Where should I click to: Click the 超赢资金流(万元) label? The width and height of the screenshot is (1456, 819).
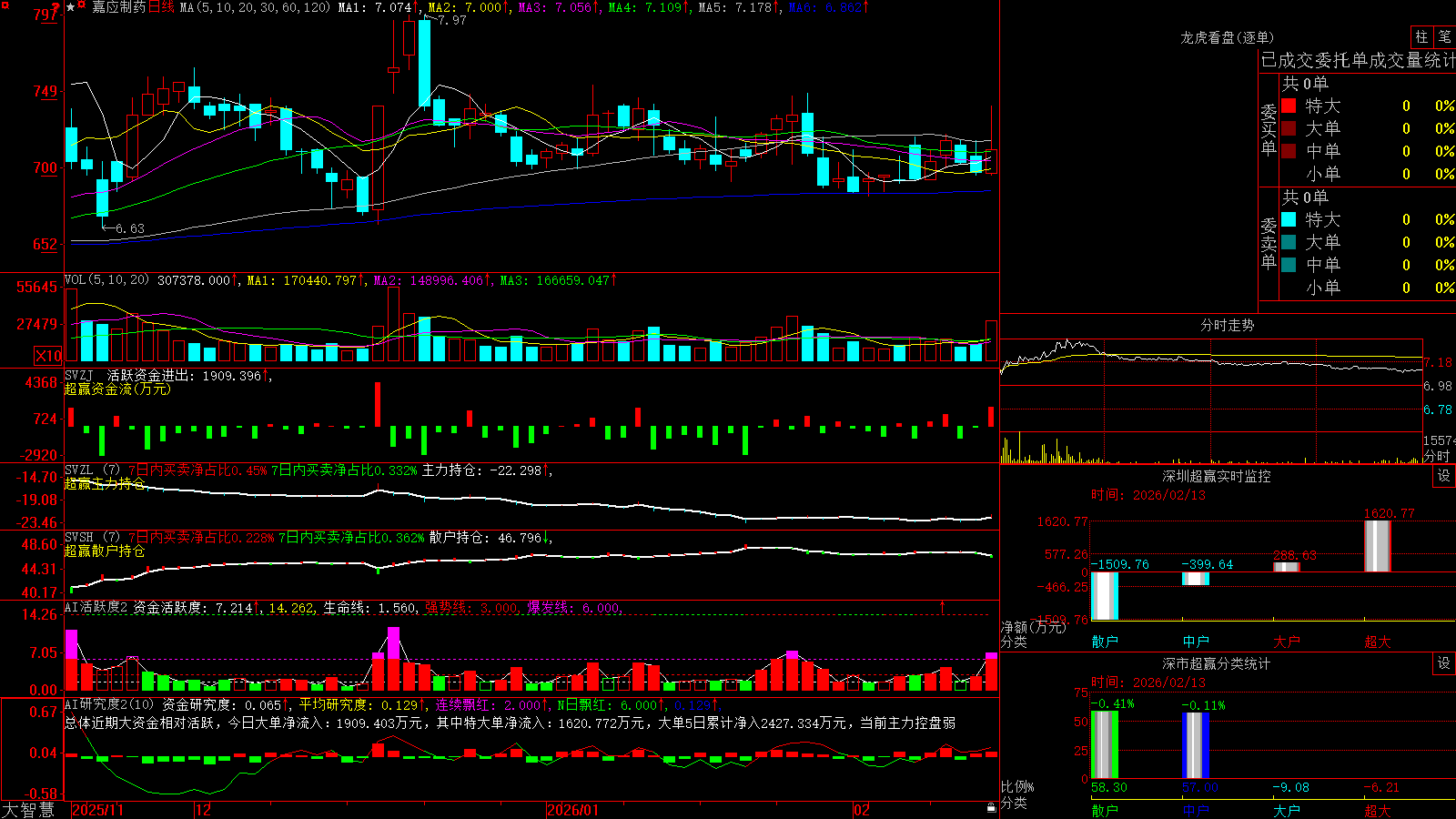[x=117, y=389]
